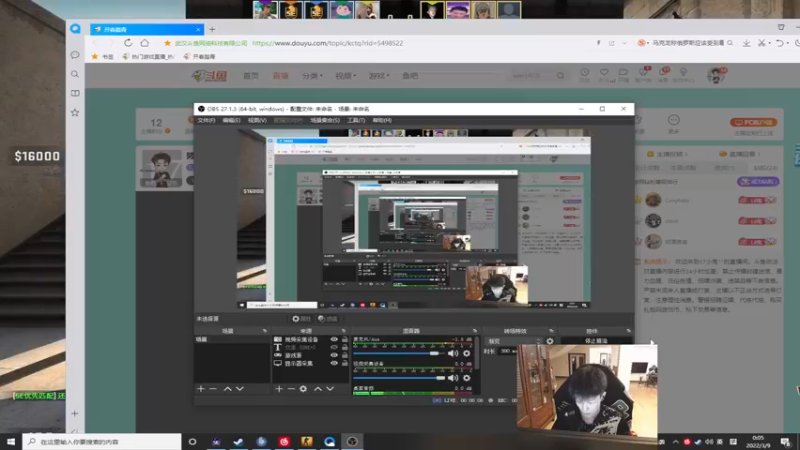Open a new browser tab

[x=212, y=30]
